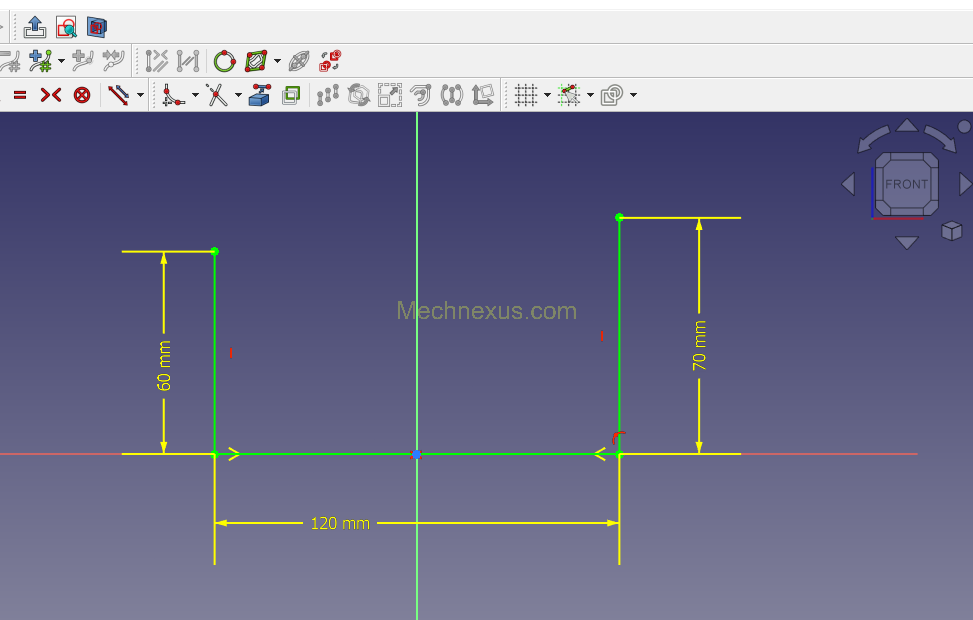Click the grey Offset geometry icon
973x620 pixels.
(x=421, y=95)
